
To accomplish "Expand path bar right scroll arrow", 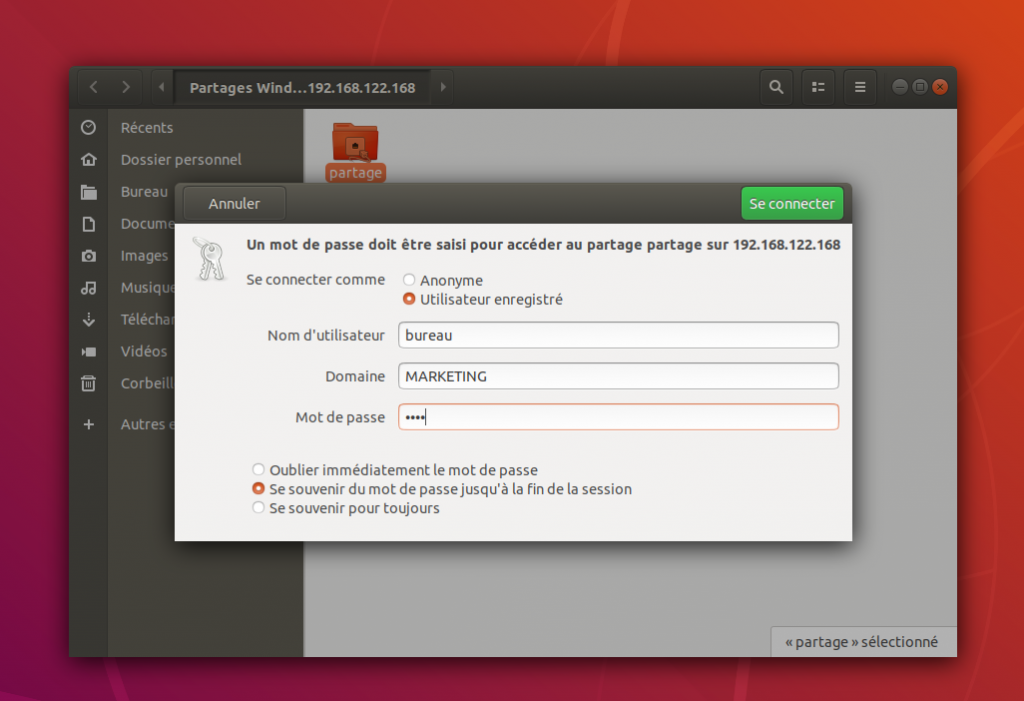I will coord(443,87).
